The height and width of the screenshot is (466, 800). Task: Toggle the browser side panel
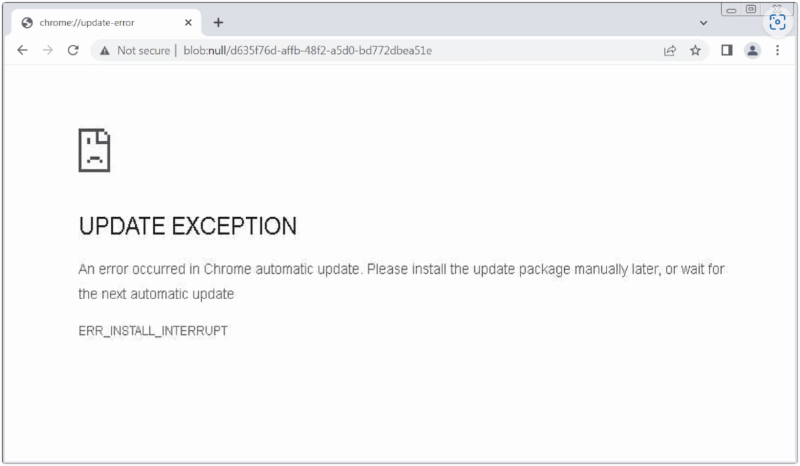point(727,50)
